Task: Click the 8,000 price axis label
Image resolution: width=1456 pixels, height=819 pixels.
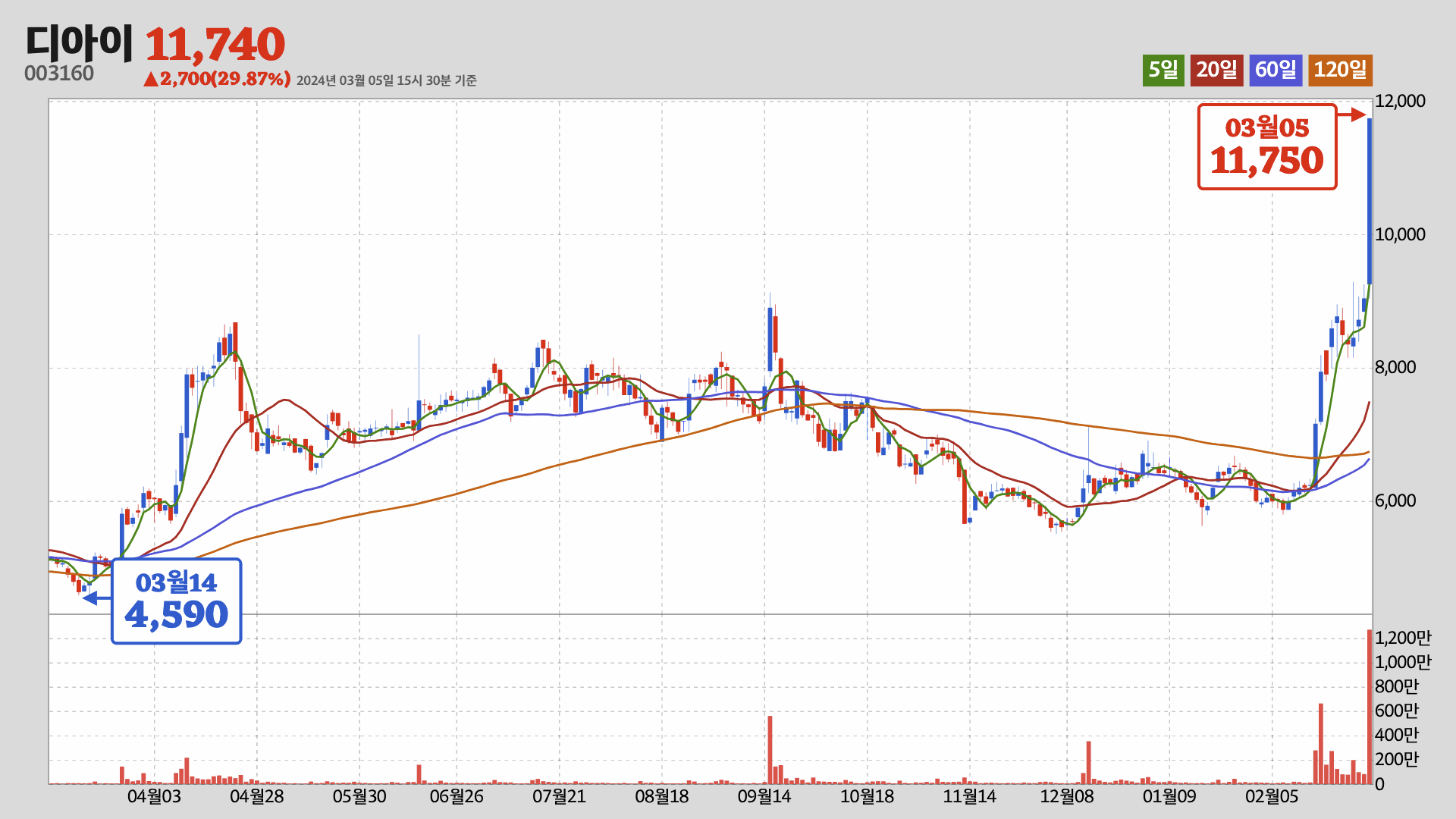Action: pyautogui.click(x=1395, y=367)
